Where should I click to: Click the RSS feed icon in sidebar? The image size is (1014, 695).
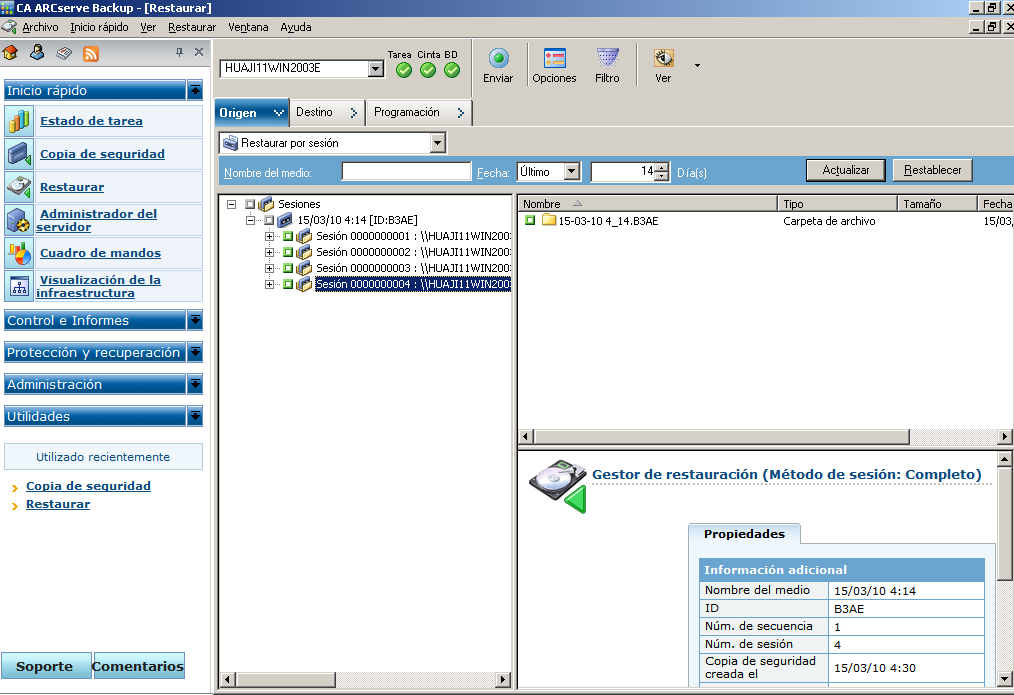(x=91, y=53)
